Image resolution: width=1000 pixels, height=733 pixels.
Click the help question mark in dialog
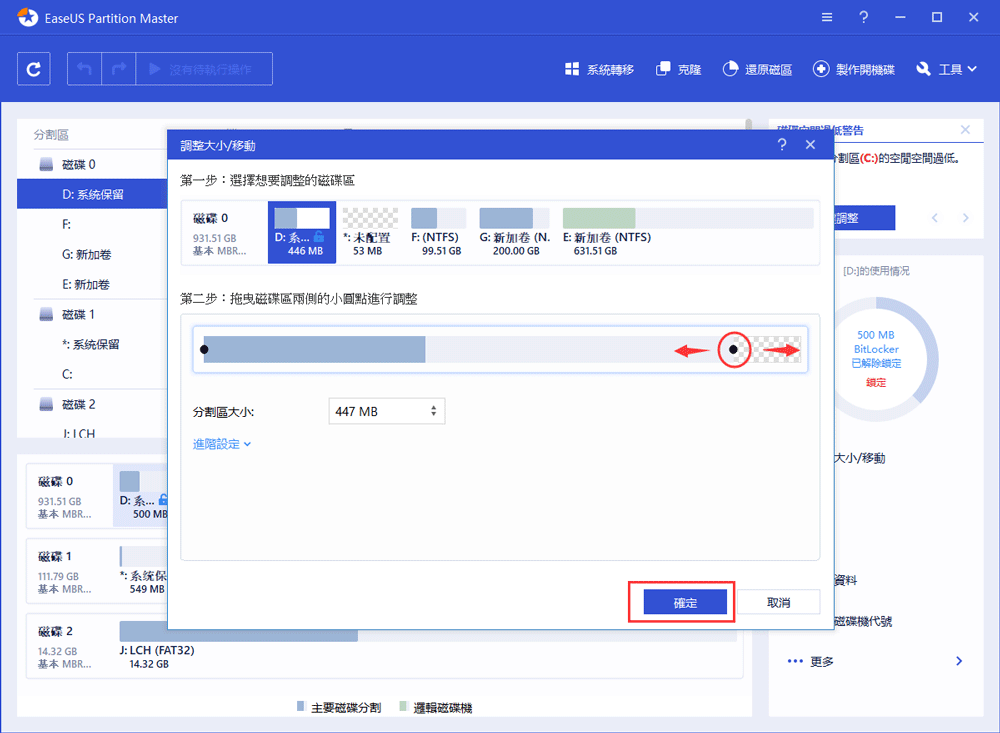click(x=782, y=144)
